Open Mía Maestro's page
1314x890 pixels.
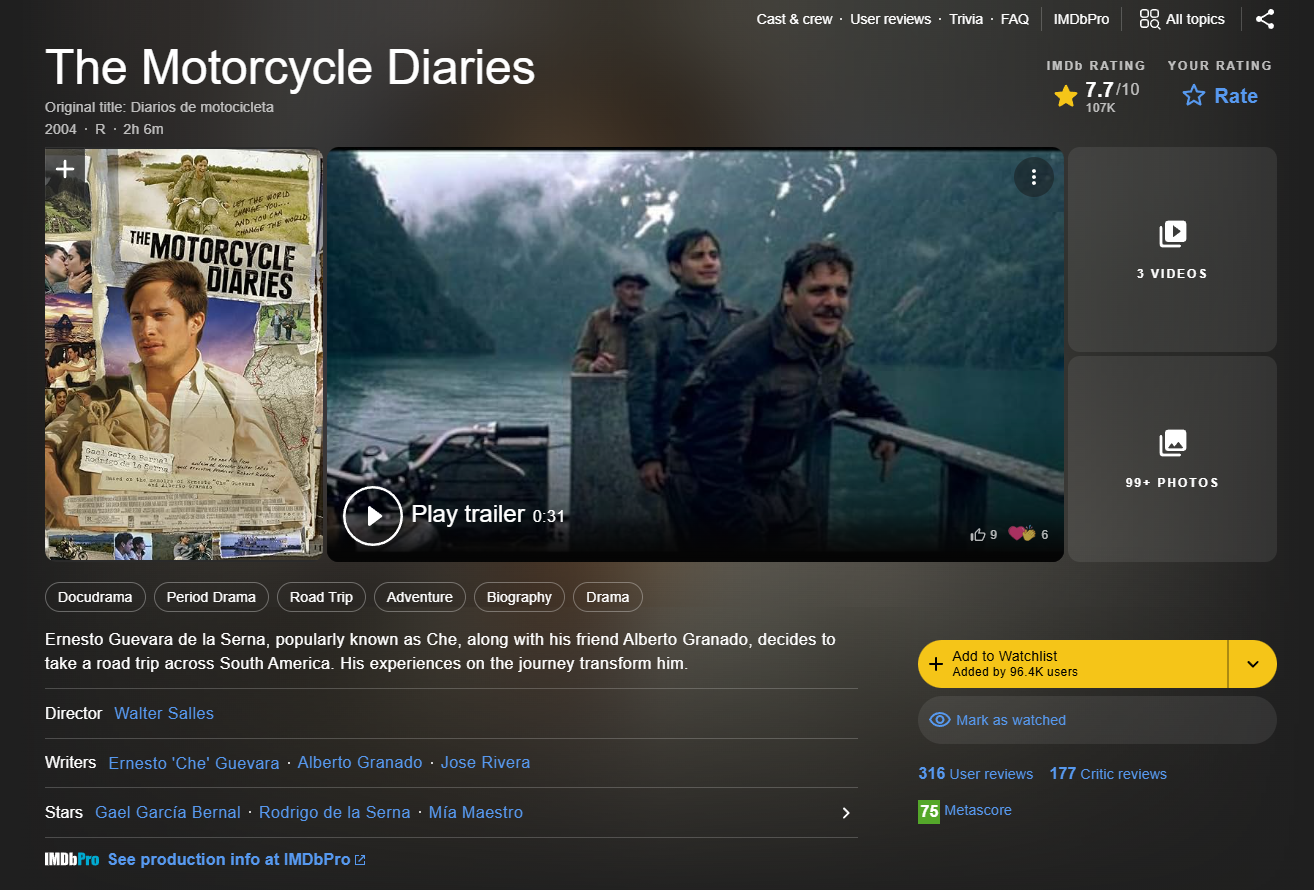click(476, 813)
